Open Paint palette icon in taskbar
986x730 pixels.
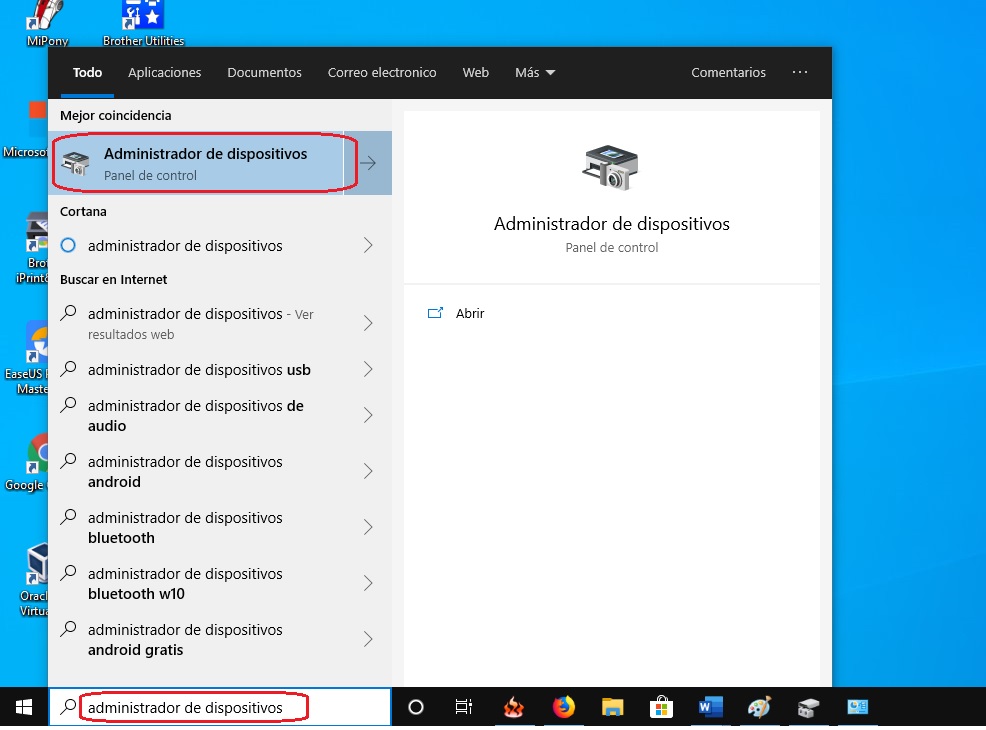pyautogui.click(x=760, y=707)
